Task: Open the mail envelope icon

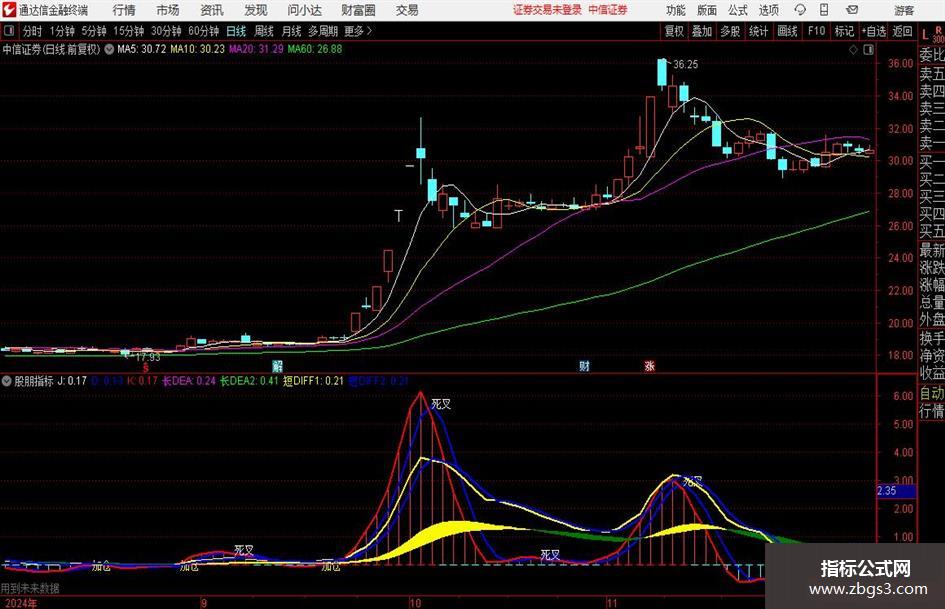Action: [852, 10]
